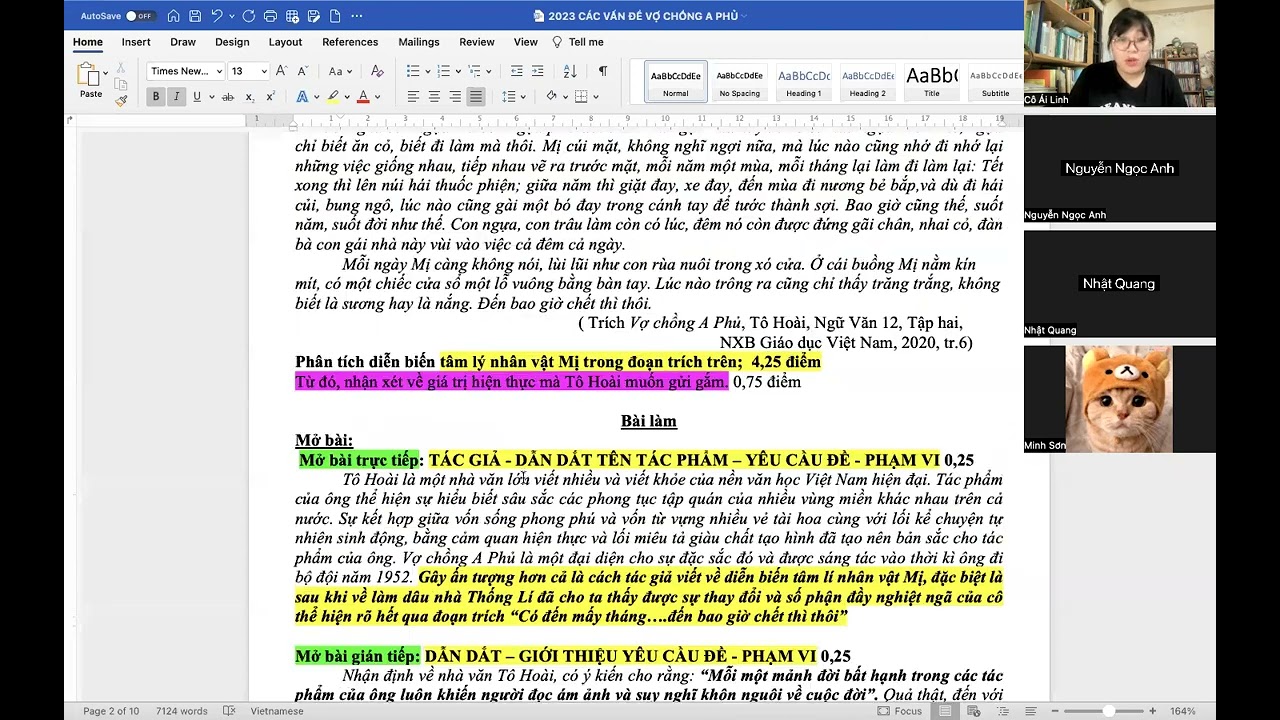The image size is (1280, 720).
Task: Open the bullet list style dropdown arrow
Action: [428, 71]
